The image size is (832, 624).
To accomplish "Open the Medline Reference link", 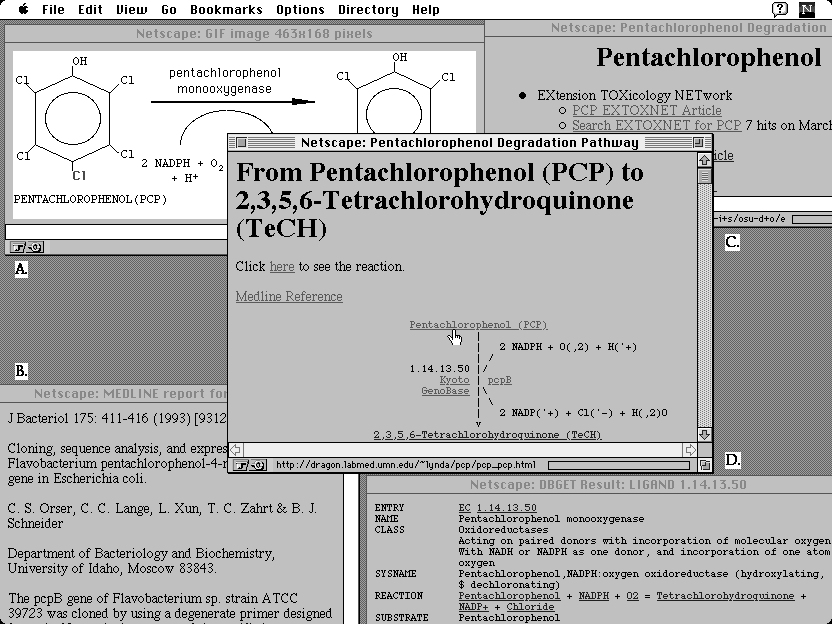I will (x=289, y=297).
